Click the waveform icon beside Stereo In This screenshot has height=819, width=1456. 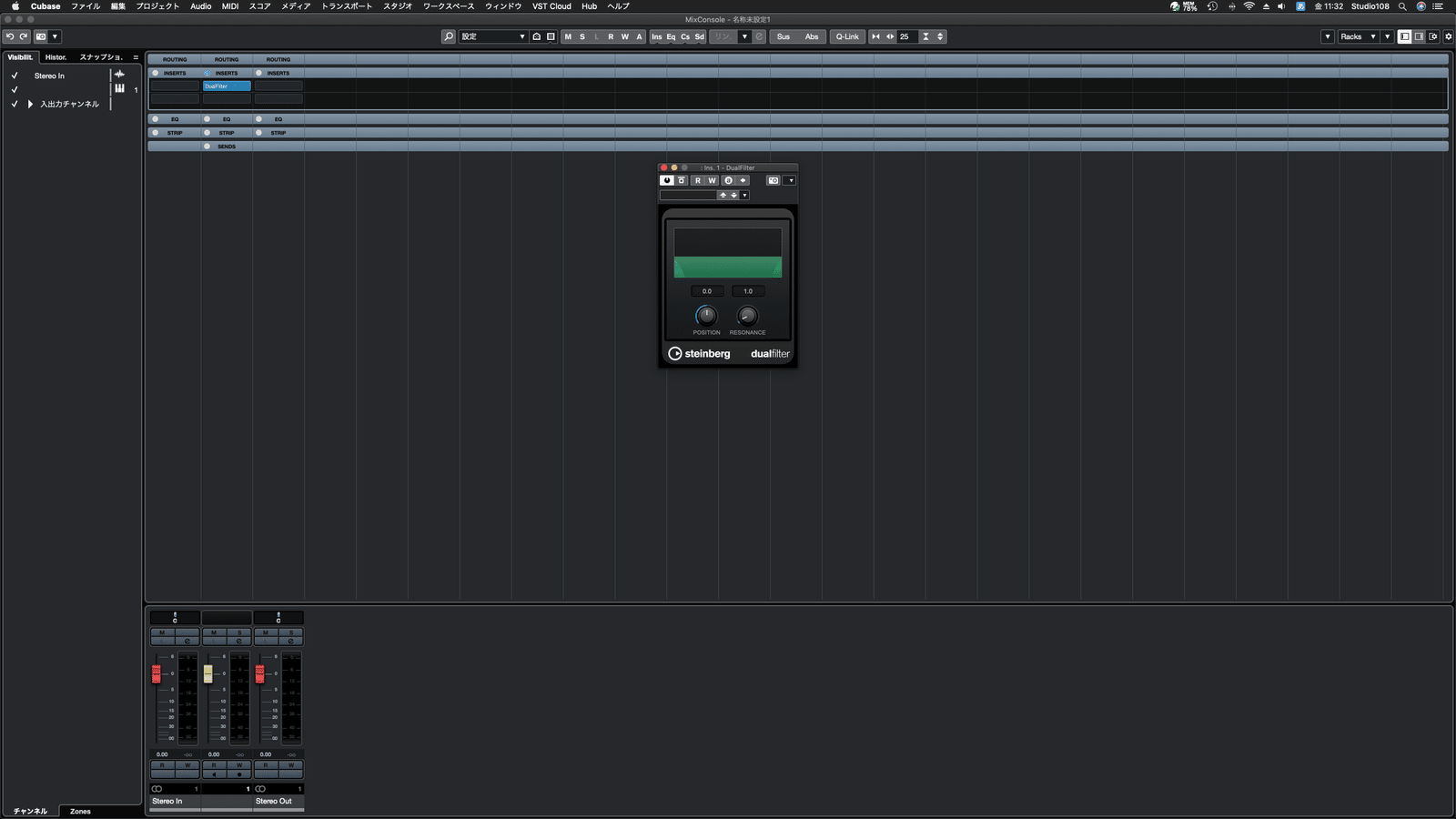(119, 75)
